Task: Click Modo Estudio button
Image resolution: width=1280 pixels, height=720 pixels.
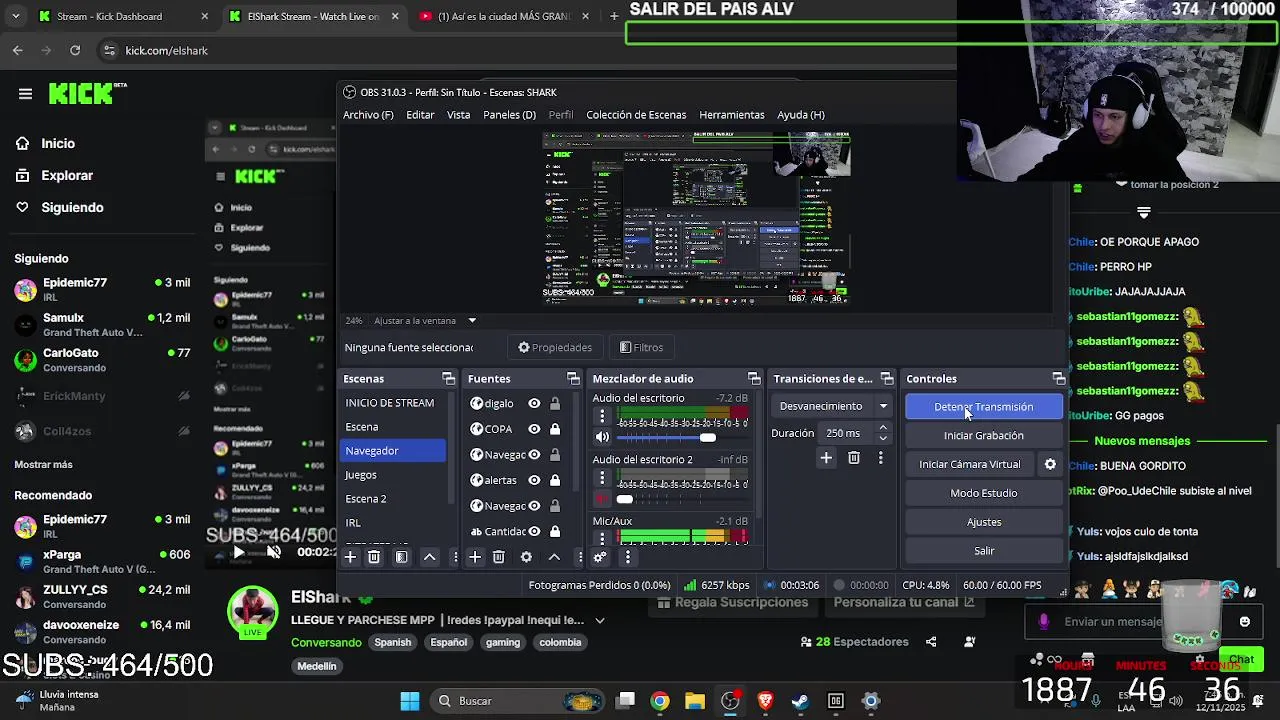Action: pyautogui.click(x=984, y=493)
